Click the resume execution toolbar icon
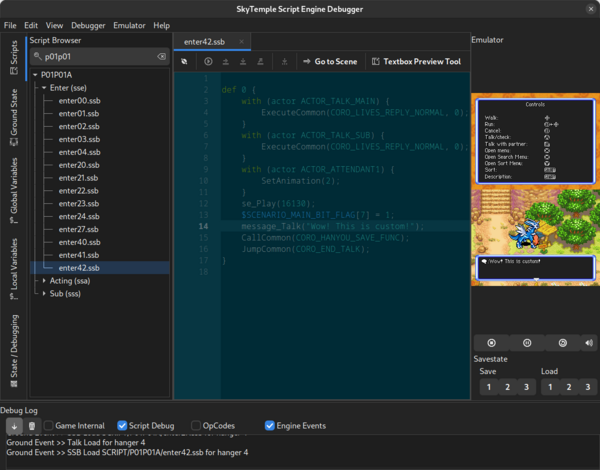The image size is (600, 470). [x=208, y=62]
